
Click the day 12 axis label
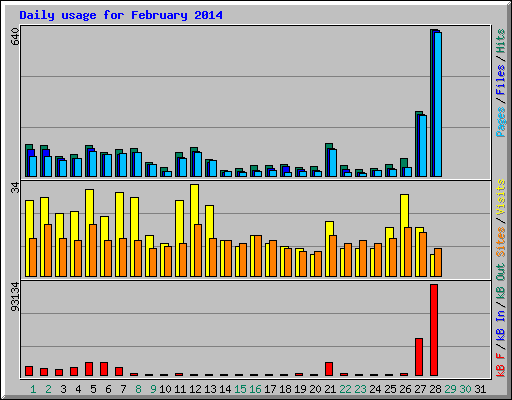pos(195,389)
